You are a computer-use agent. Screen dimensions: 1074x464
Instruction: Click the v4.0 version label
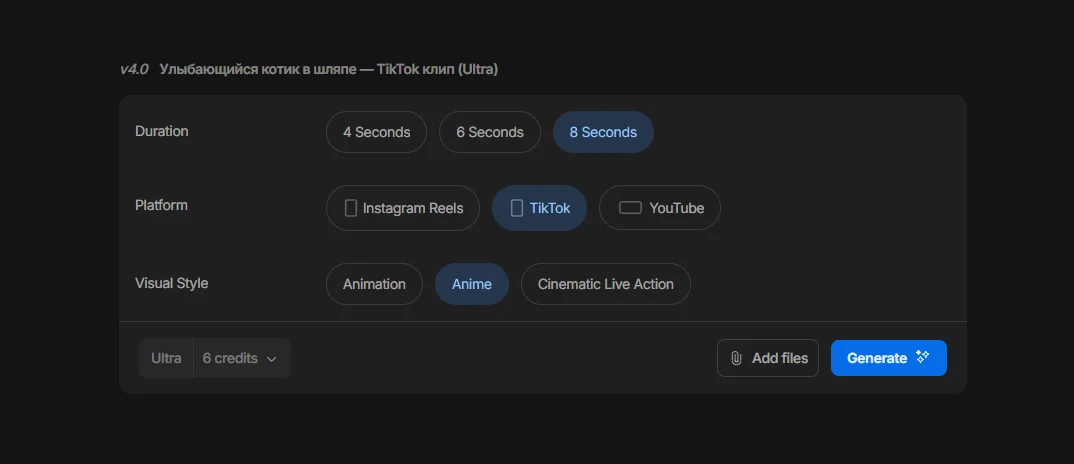[x=134, y=69]
